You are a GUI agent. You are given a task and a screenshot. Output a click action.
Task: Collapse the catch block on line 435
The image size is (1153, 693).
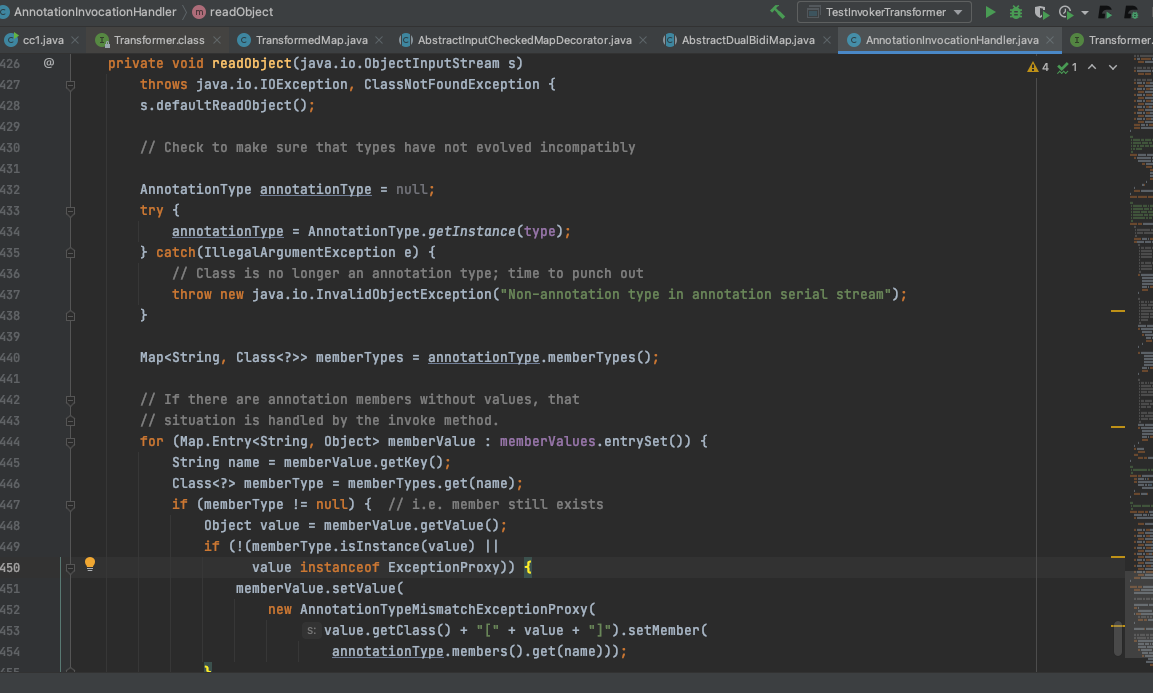(x=71, y=253)
